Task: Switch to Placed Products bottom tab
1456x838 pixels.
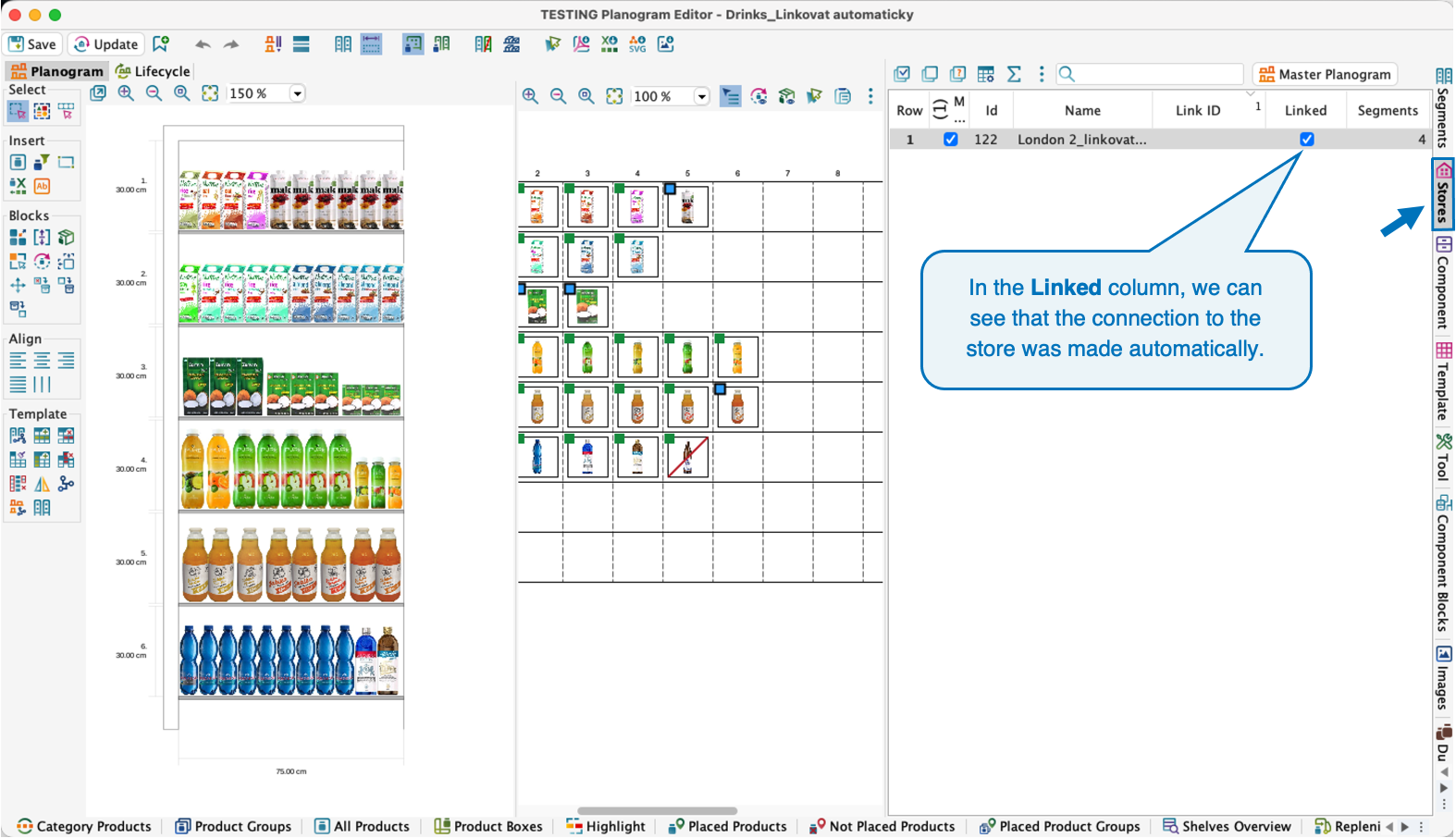Action: click(728, 826)
